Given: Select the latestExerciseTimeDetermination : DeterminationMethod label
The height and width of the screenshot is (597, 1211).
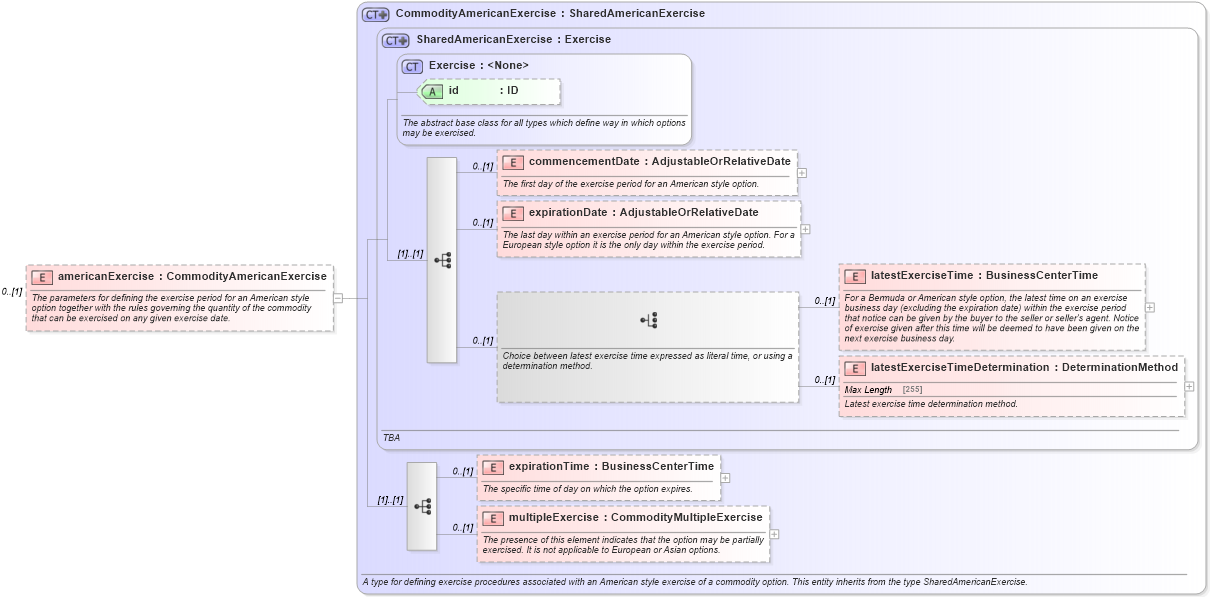Looking at the screenshot, I should click(x=1024, y=368).
